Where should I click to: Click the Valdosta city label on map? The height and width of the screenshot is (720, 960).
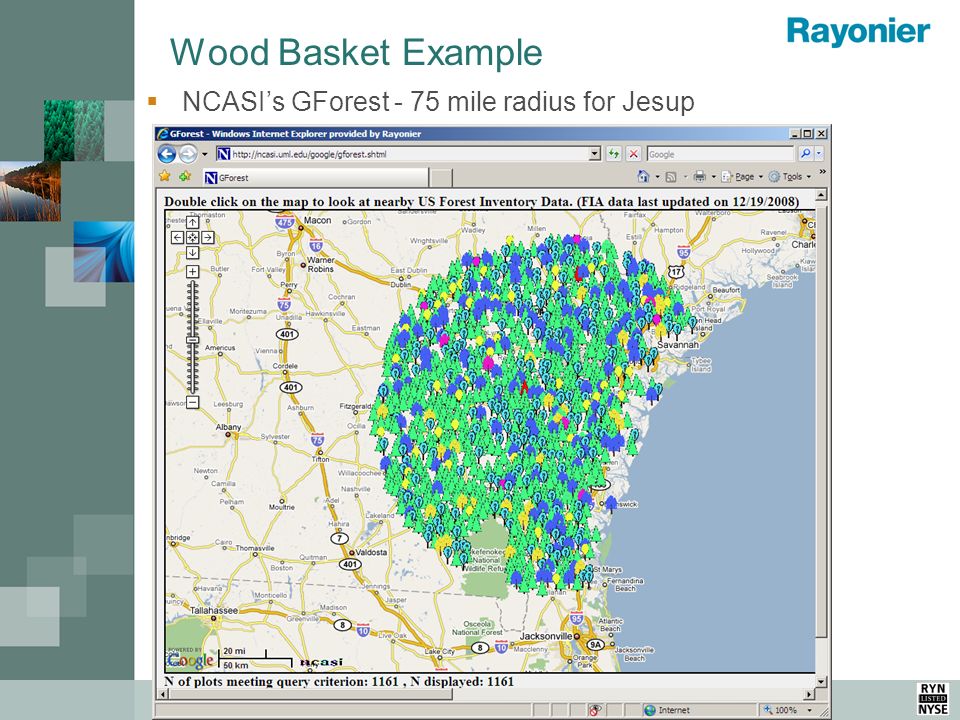[x=372, y=552]
